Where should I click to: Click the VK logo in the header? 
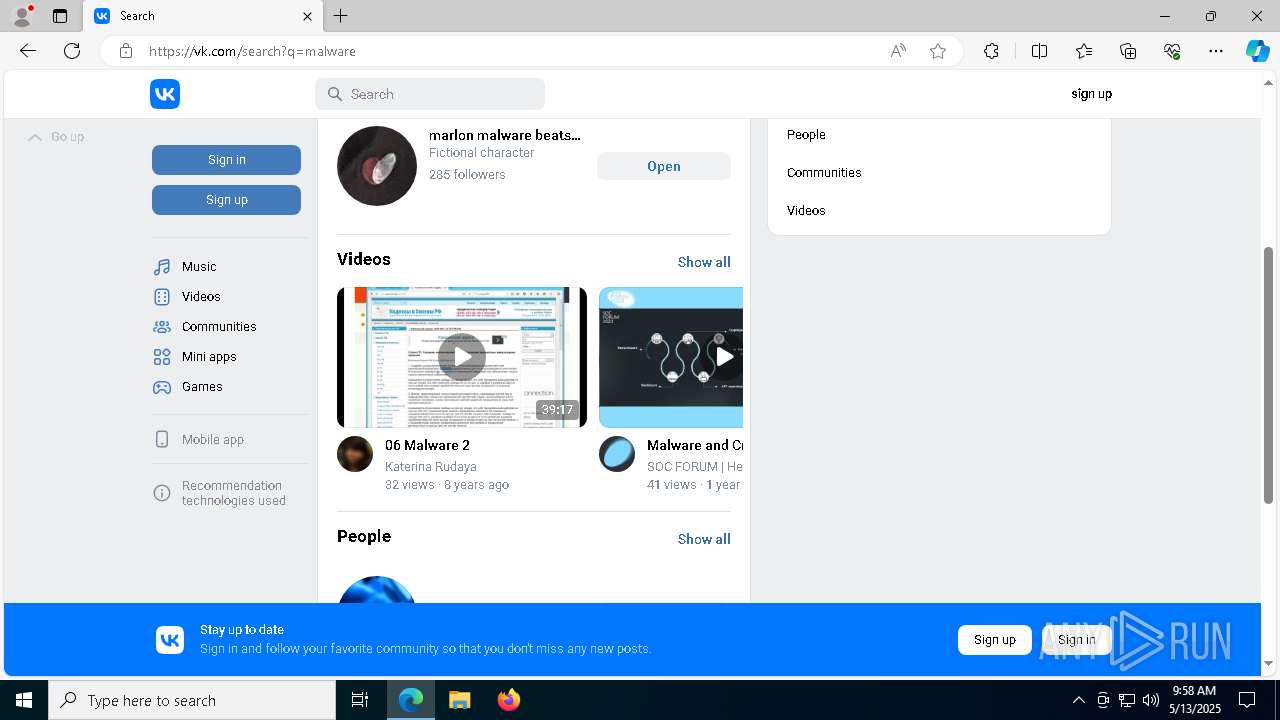165,94
